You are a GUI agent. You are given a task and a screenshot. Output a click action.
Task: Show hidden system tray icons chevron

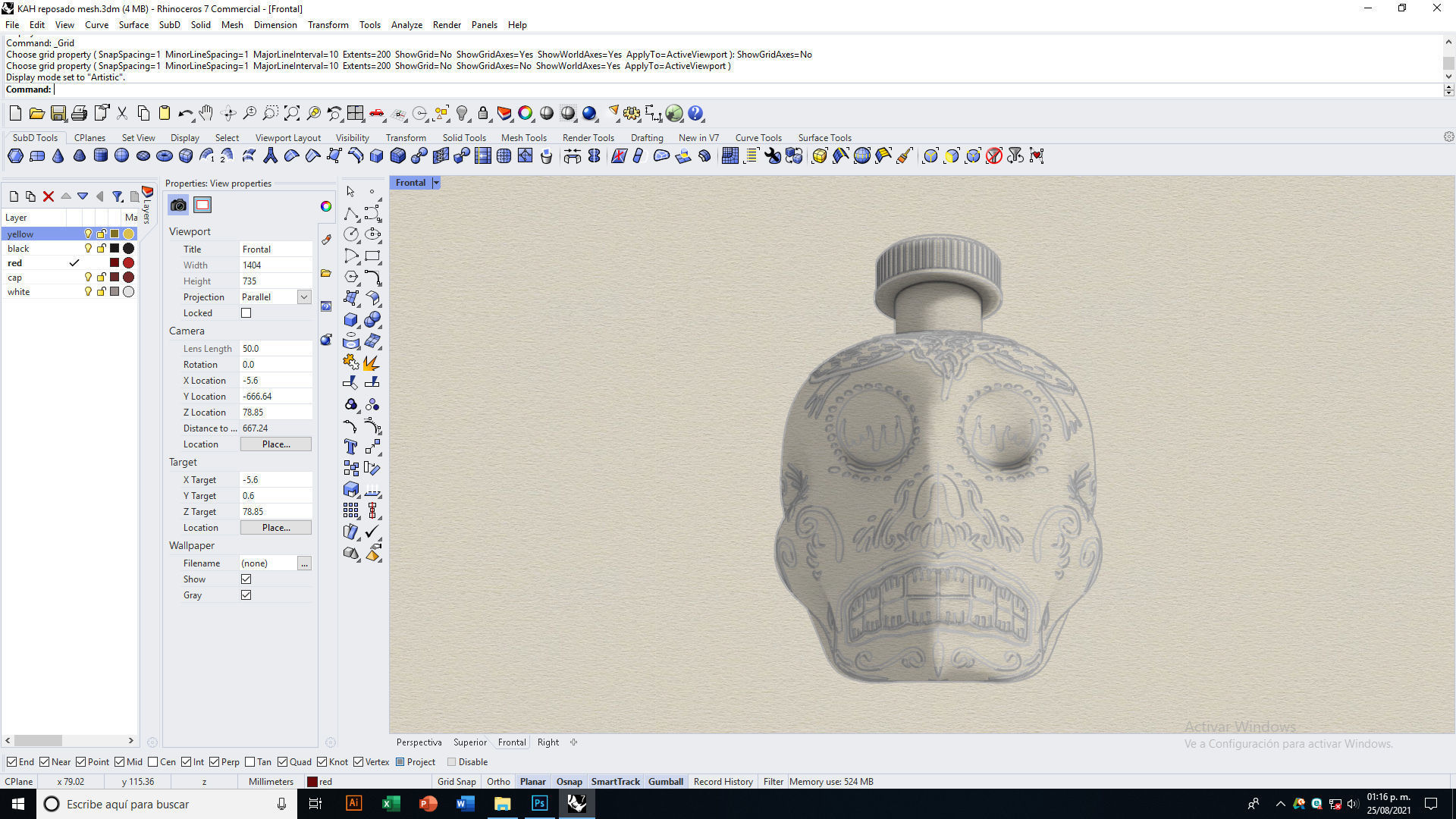point(1280,804)
